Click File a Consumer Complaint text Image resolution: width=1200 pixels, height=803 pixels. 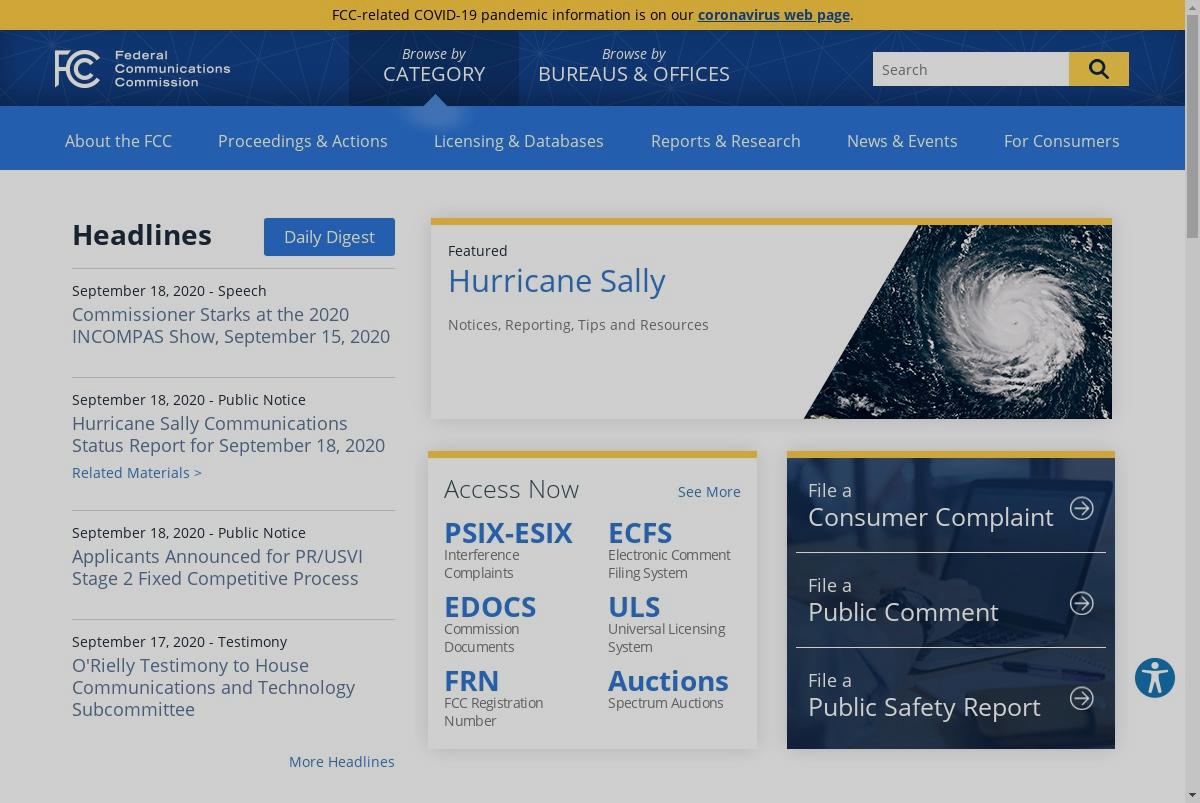point(931,505)
